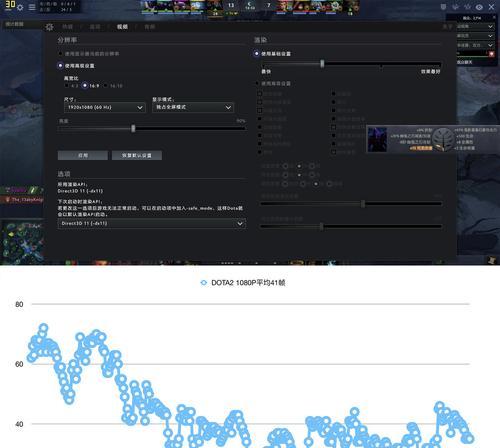The width and height of the screenshot is (500, 448).
Task: Click the settings cog beside the settings tabs
Action: [x=50, y=27]
